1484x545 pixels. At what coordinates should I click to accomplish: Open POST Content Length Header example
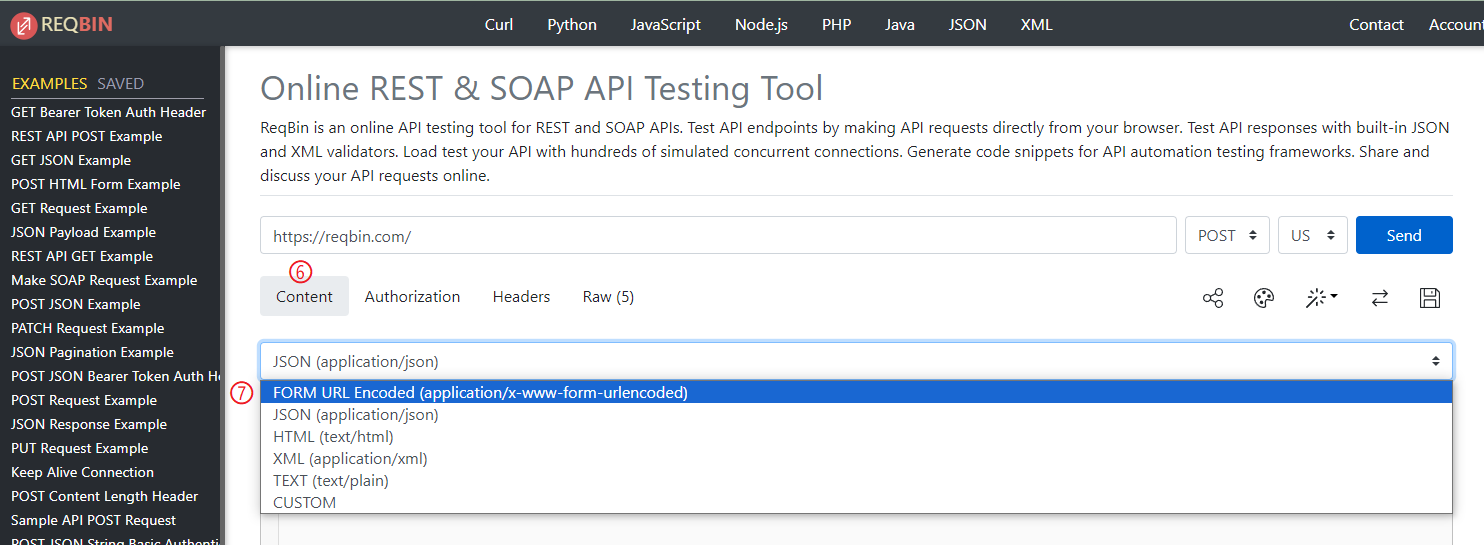(105, 496)
